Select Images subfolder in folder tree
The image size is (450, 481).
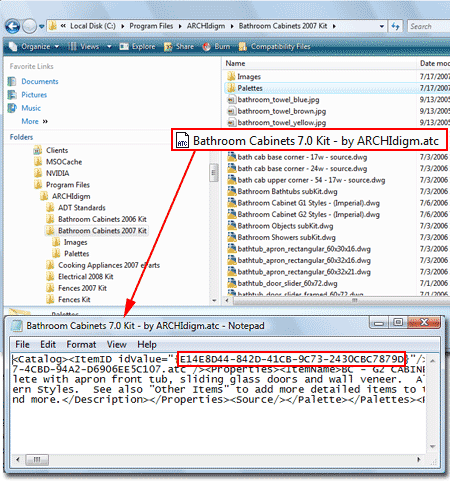coord(75,242)
